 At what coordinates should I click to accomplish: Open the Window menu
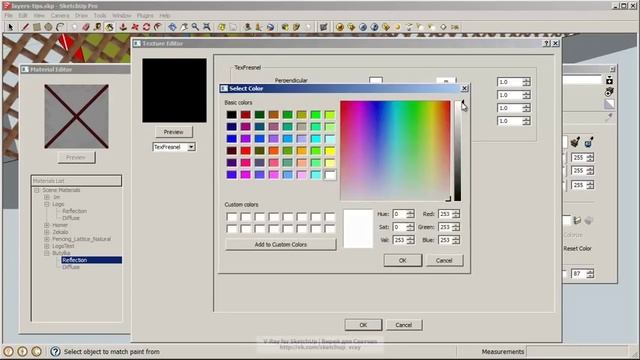click(121, 16)
